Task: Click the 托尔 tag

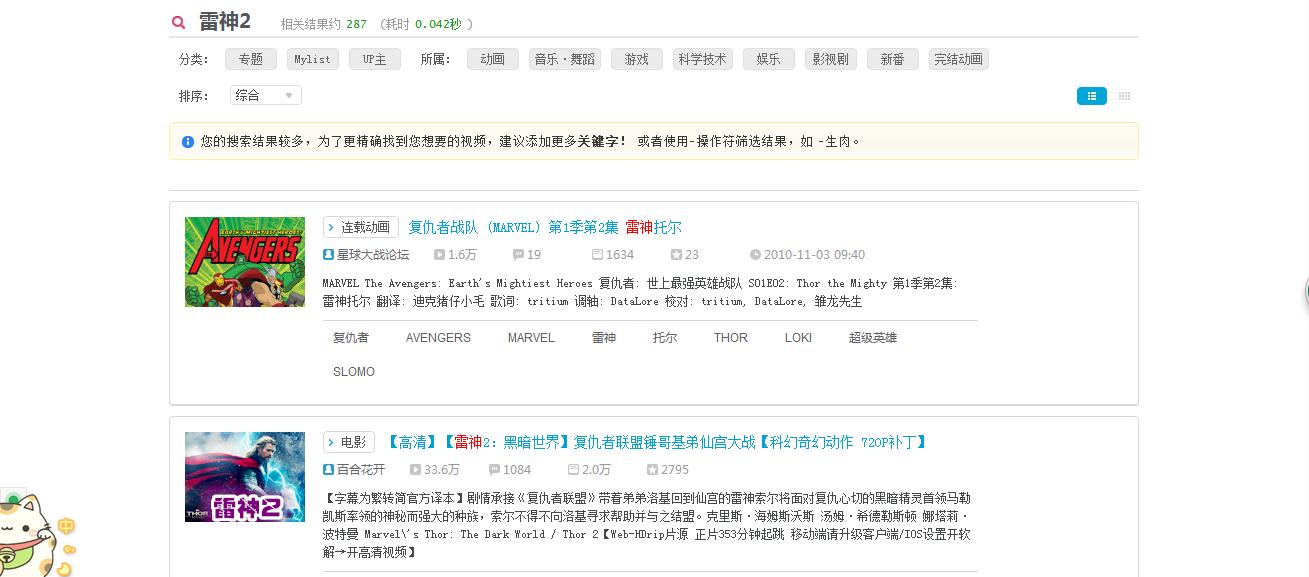Action: coord(665,338)
